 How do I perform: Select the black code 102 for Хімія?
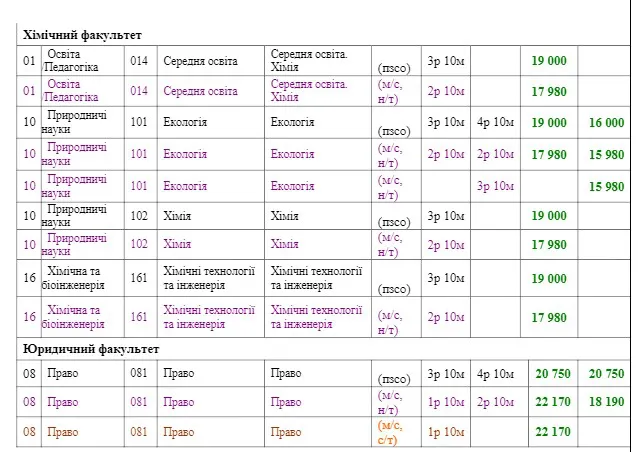pyautogui.click(x=139, y=216)
